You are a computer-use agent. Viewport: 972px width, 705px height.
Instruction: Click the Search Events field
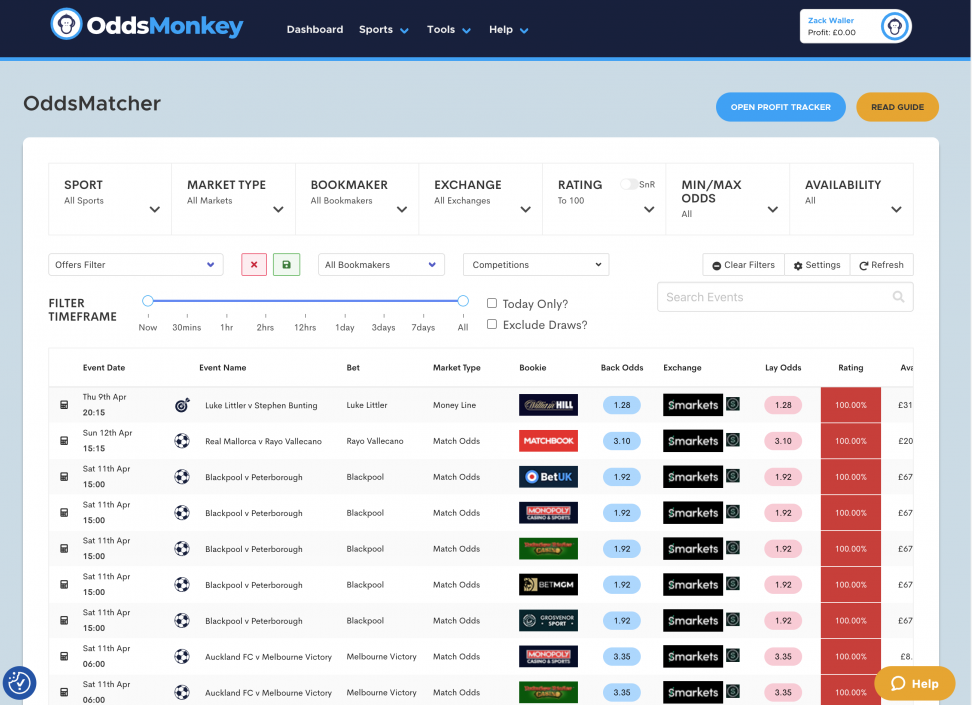tap(785, 297)
